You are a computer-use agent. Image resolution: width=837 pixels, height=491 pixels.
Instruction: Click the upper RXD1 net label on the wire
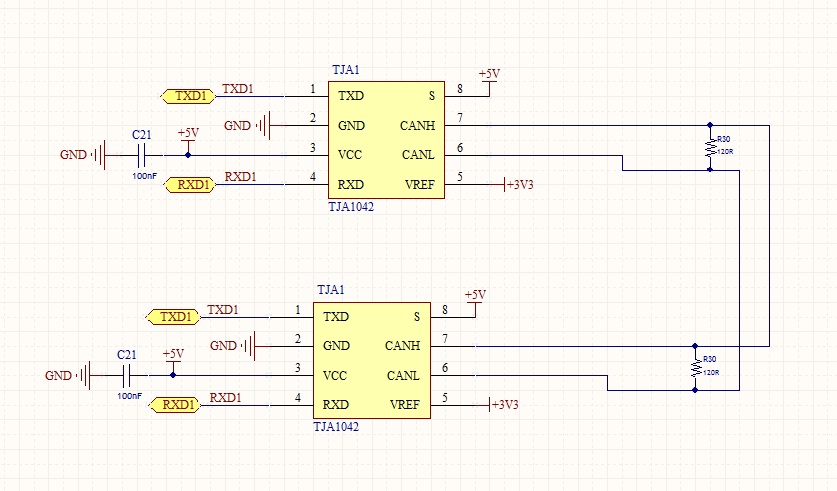[x=240, y=177]
